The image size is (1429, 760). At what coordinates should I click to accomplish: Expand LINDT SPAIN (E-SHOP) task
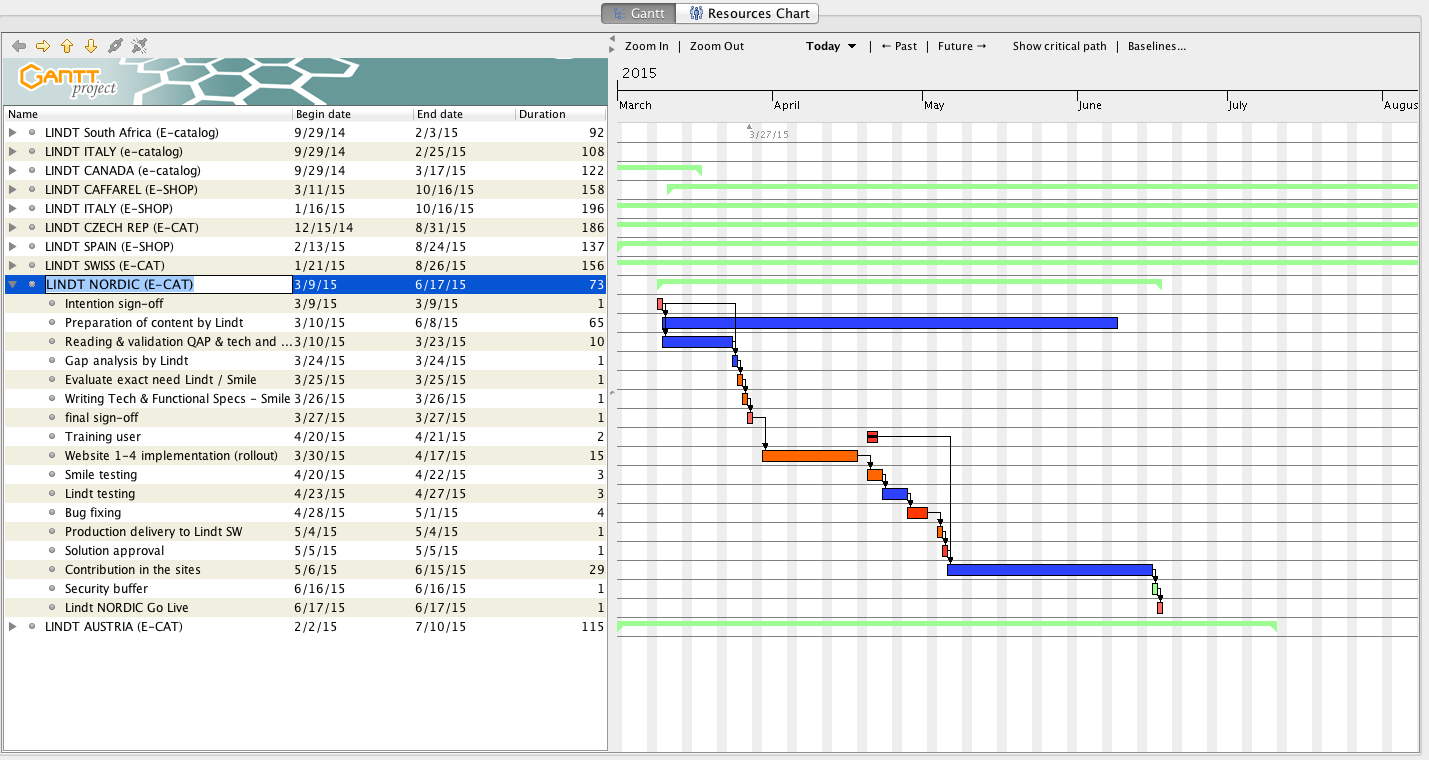(x=12, y=246)
